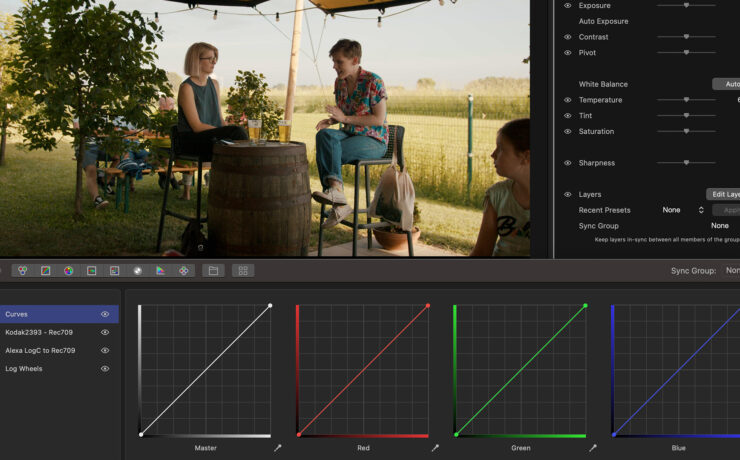Toggle the eye icon next to Saturation
The height and width of the screenshot is (460, 740).
[x=568, y=132]
